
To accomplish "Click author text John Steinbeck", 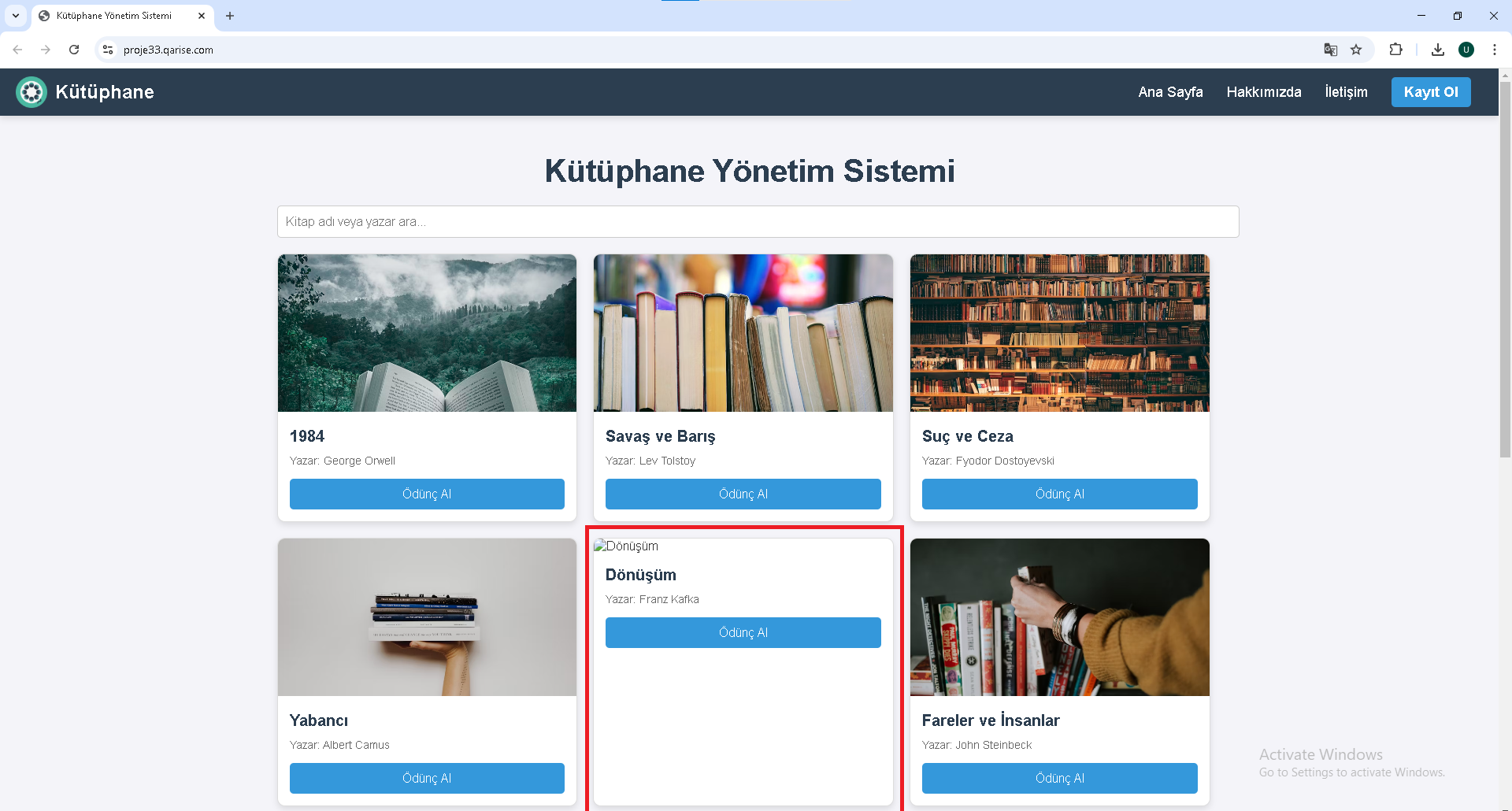I will click(x=994, y=745).
